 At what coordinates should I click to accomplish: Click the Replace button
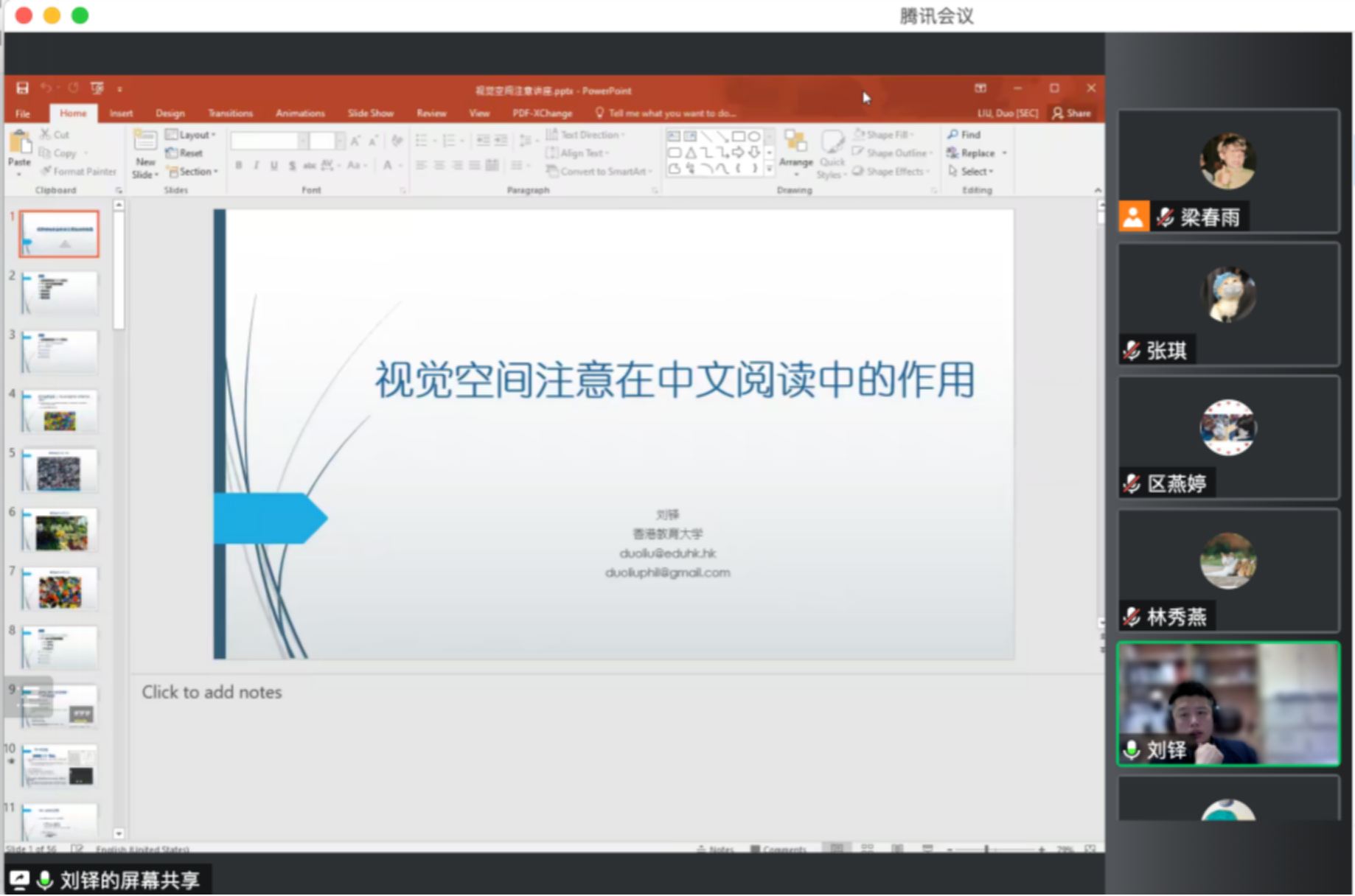(x=972, y=153)
